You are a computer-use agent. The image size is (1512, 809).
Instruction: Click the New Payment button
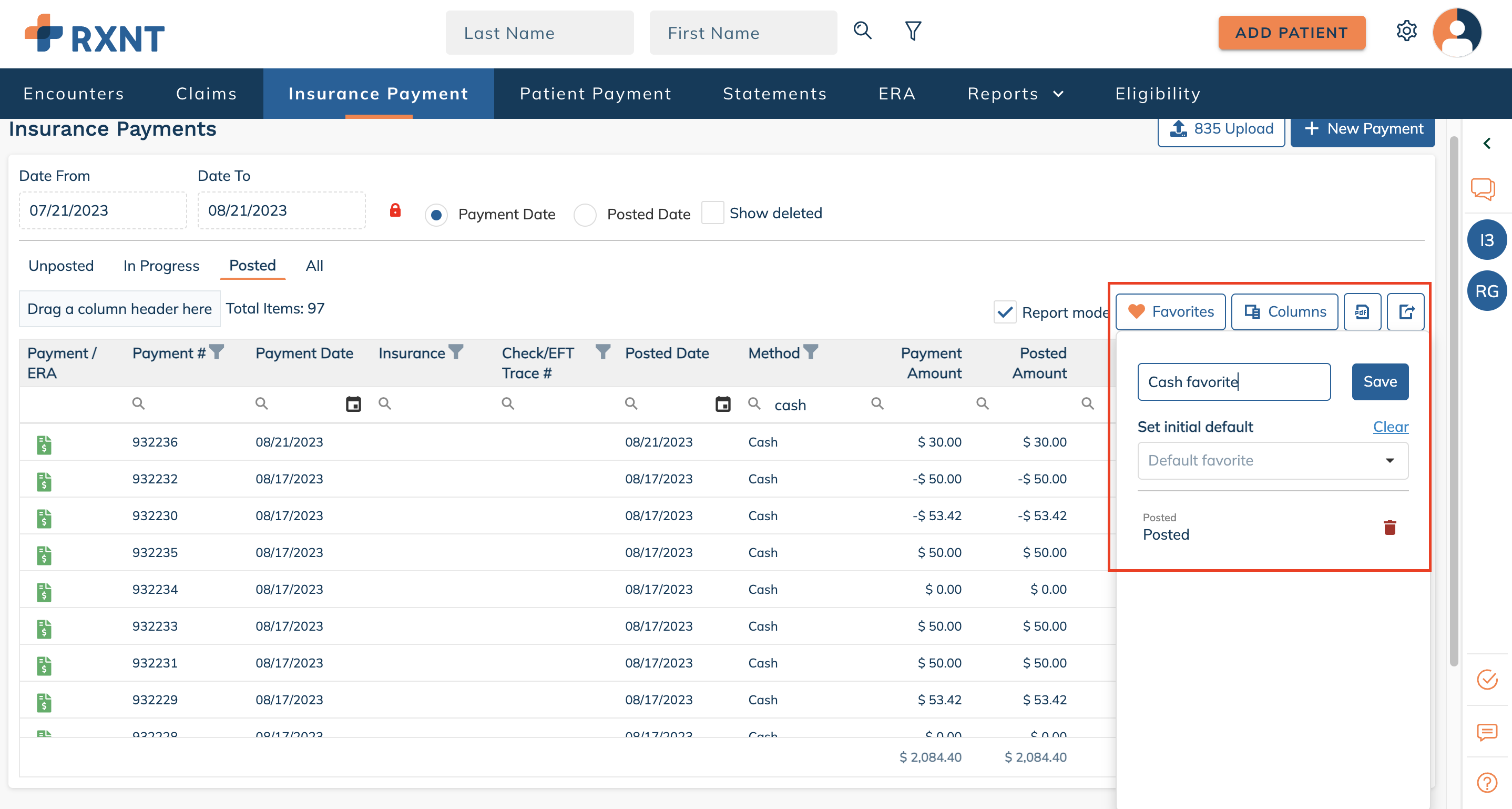pyautogui.click(x=1362, y=129)
